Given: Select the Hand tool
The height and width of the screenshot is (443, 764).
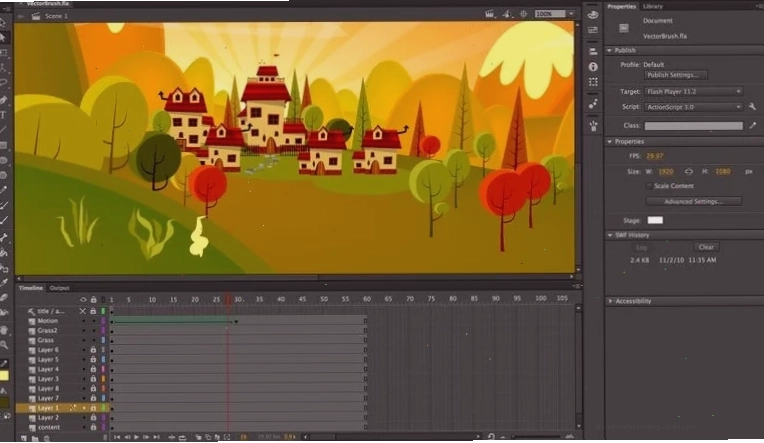Looking at the screenshot, I should [3, 330].
